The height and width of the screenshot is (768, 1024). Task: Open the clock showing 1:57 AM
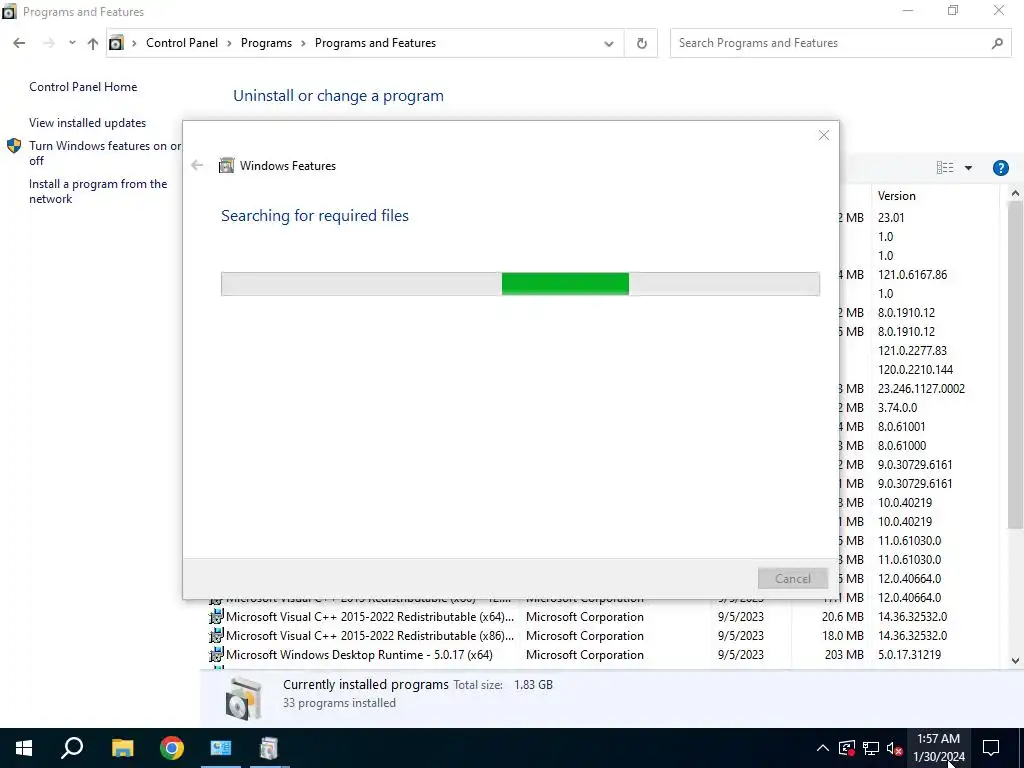coord(938,748)
